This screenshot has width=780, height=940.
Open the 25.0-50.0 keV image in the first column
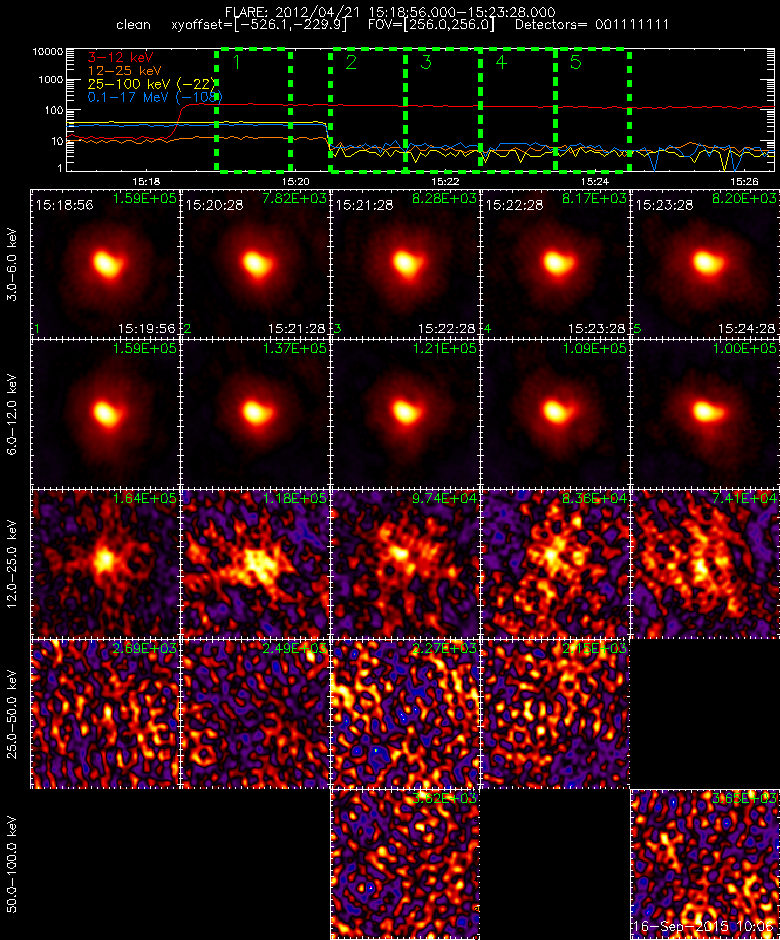(106, 713)
